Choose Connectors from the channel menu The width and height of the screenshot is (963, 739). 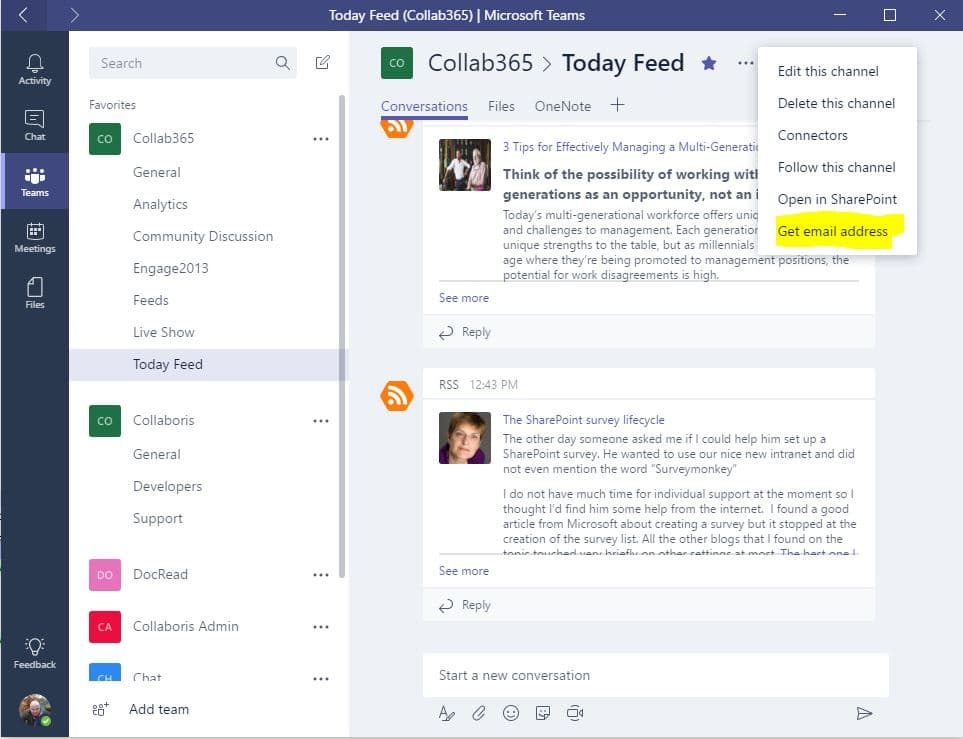[812, 135]
